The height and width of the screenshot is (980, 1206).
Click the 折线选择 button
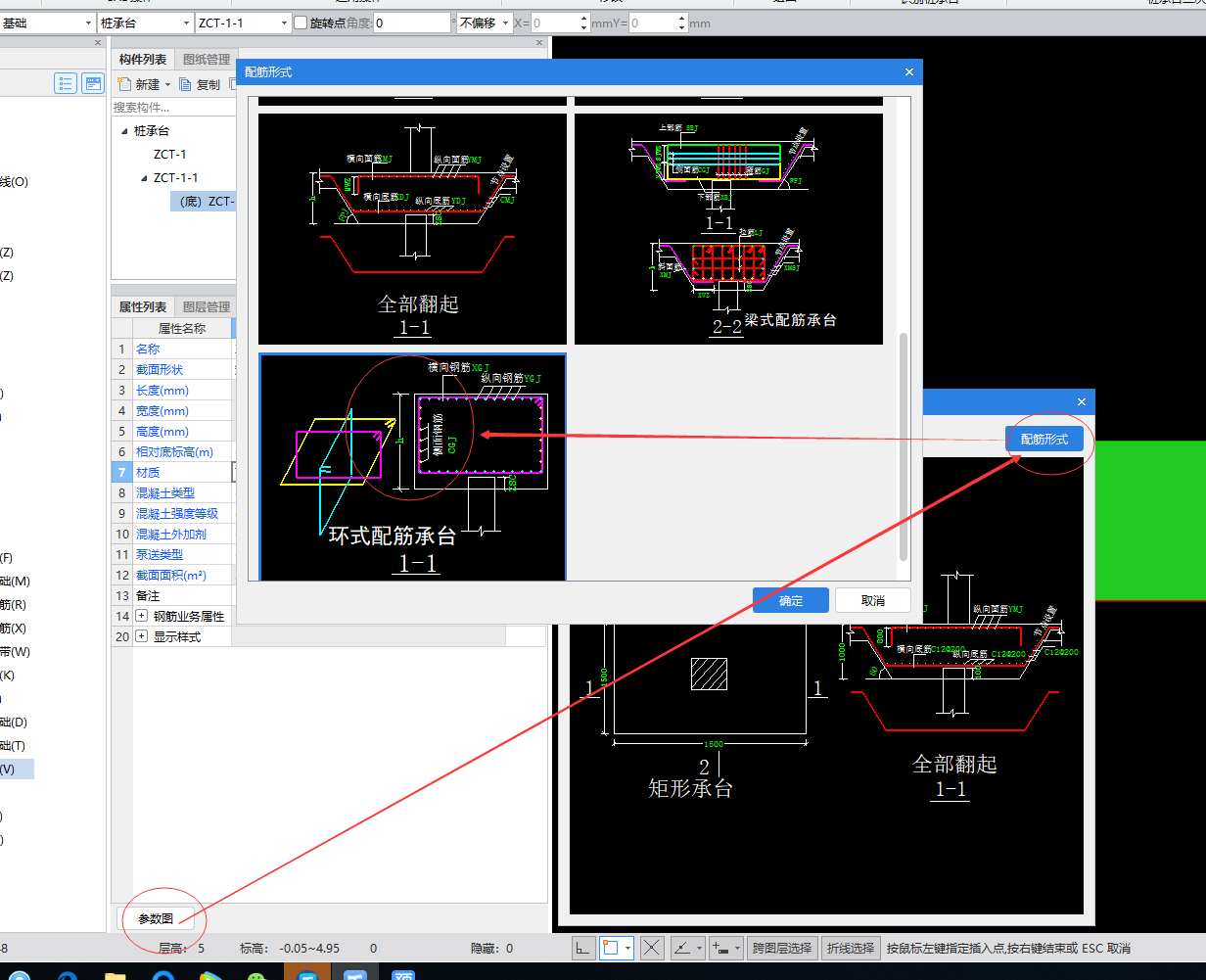point(851,948)
